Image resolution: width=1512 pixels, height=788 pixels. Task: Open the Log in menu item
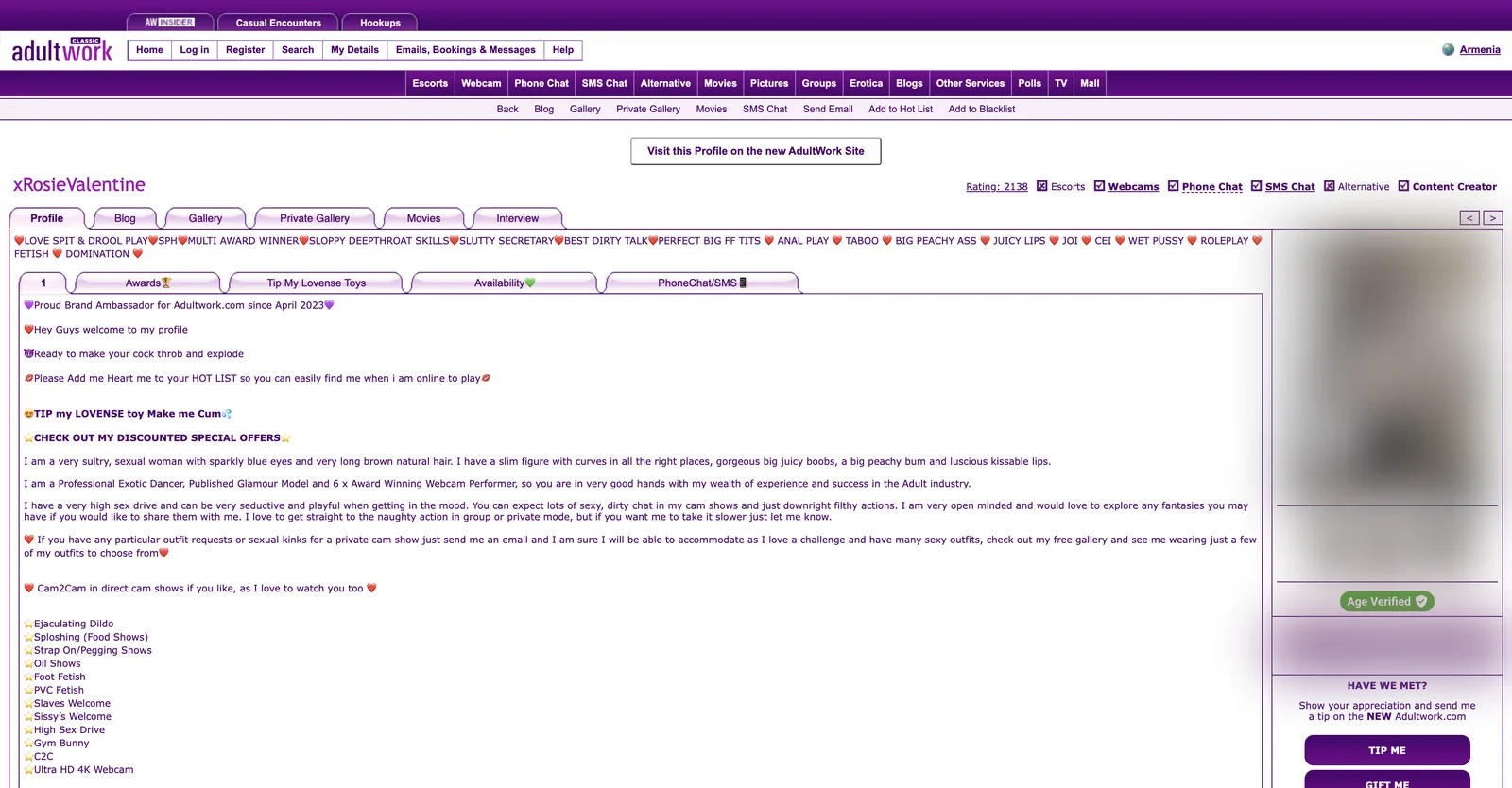coord(195,50)
